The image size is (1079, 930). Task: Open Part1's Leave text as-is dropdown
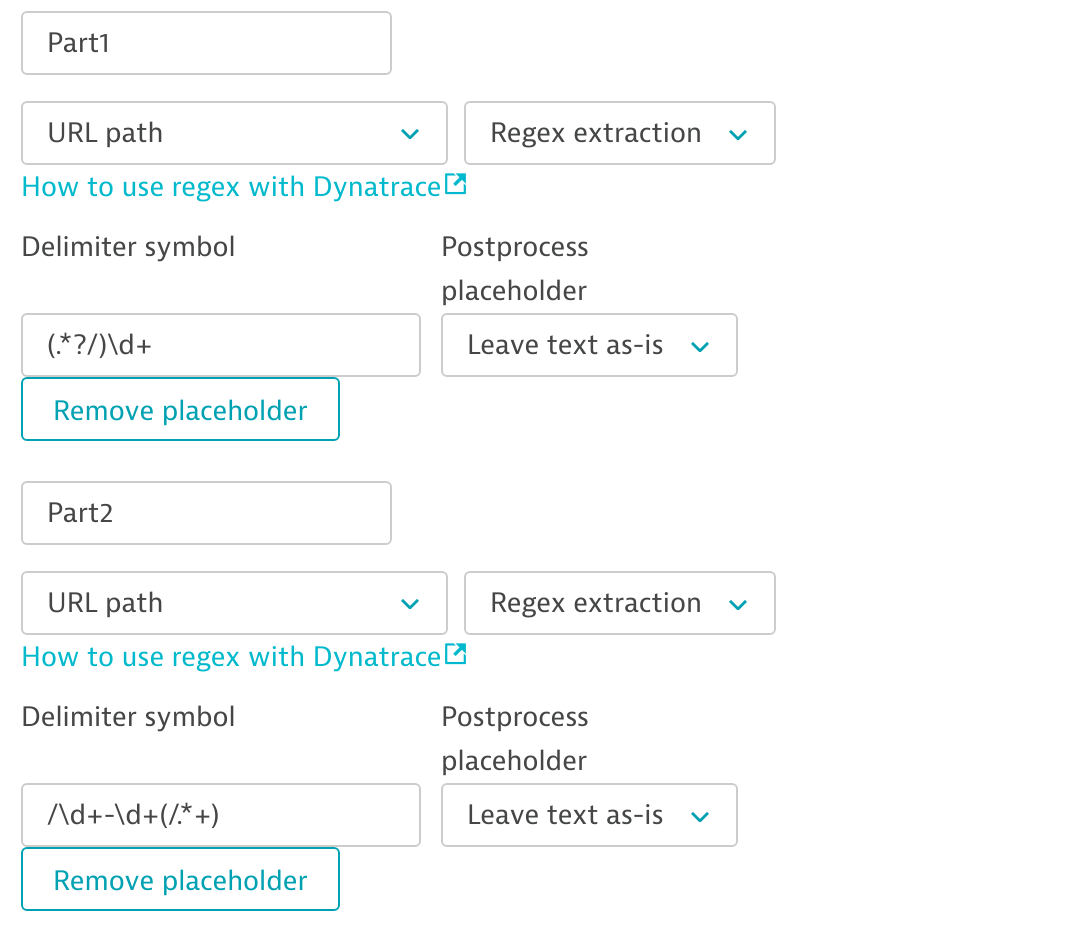click(589, 345)
